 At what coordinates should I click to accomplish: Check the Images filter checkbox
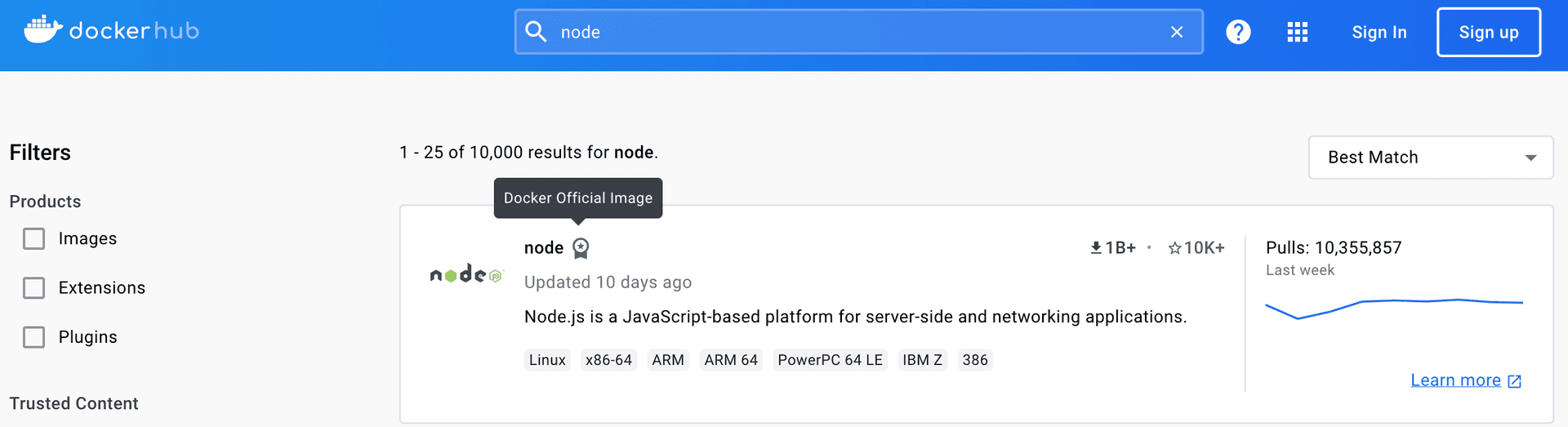pos(33,238)
